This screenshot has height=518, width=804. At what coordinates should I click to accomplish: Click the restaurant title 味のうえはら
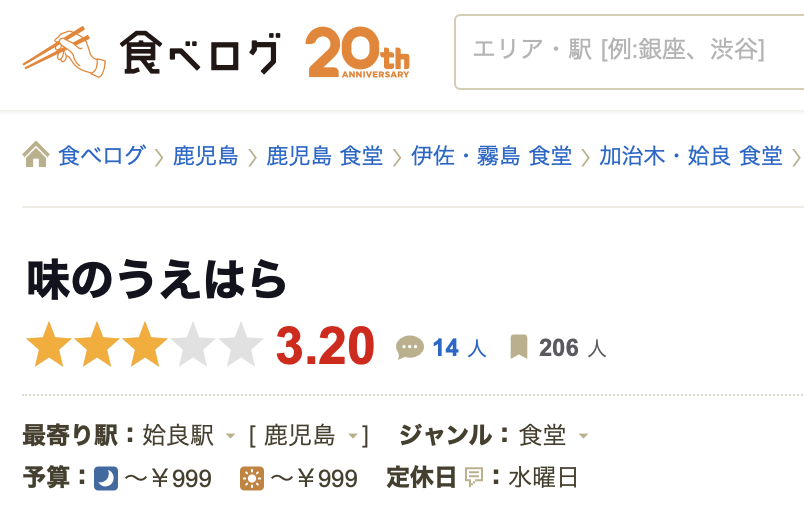156,280
